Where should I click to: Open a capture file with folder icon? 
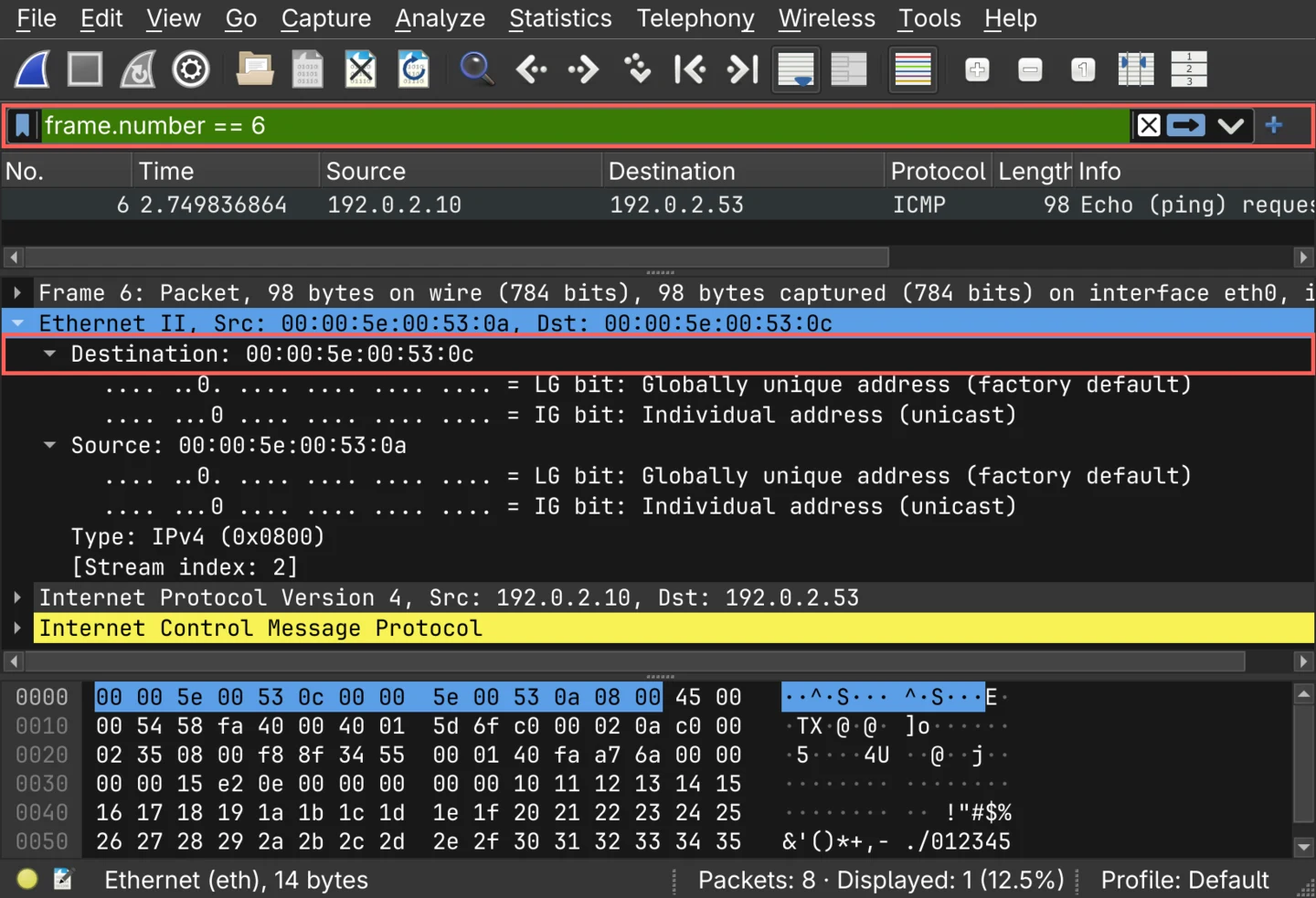[x=255, y=69]
